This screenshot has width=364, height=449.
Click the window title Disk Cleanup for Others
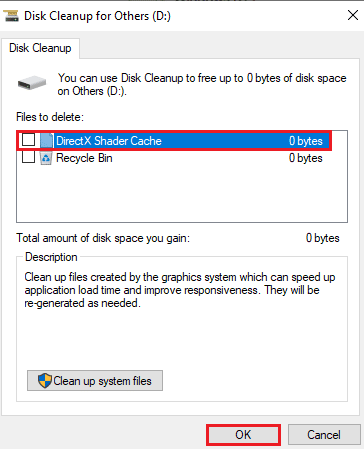coord(97,16)
